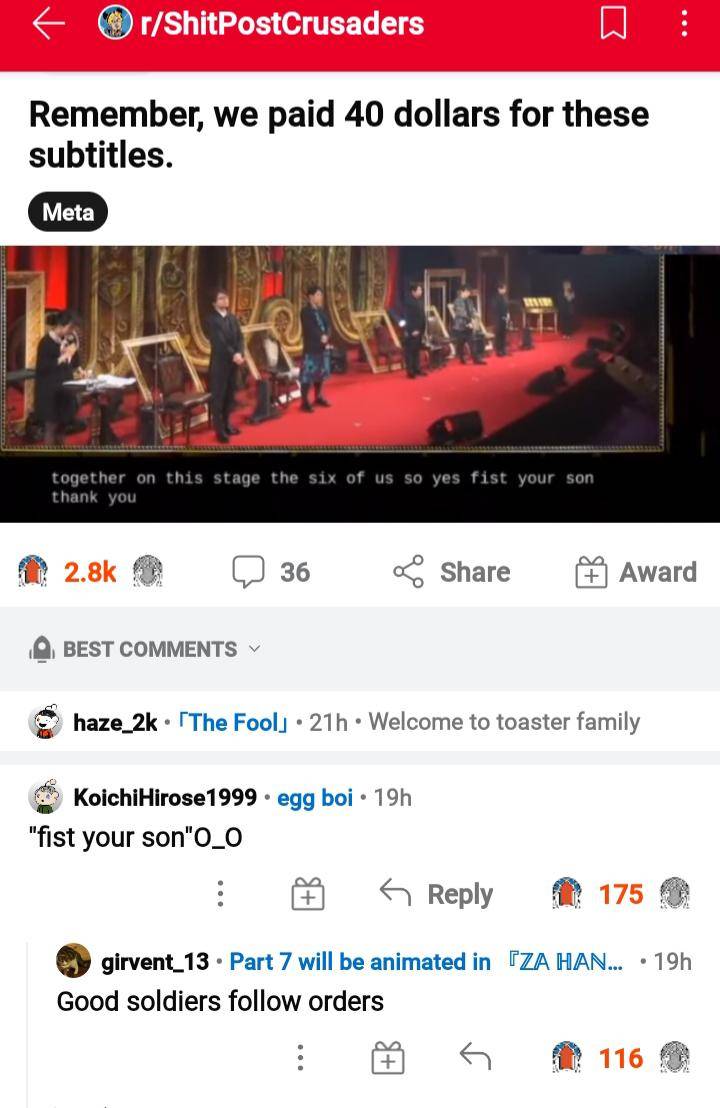720x1108 pixels.
Task: Tap the back arrow icon
Action: click(47, 25)
